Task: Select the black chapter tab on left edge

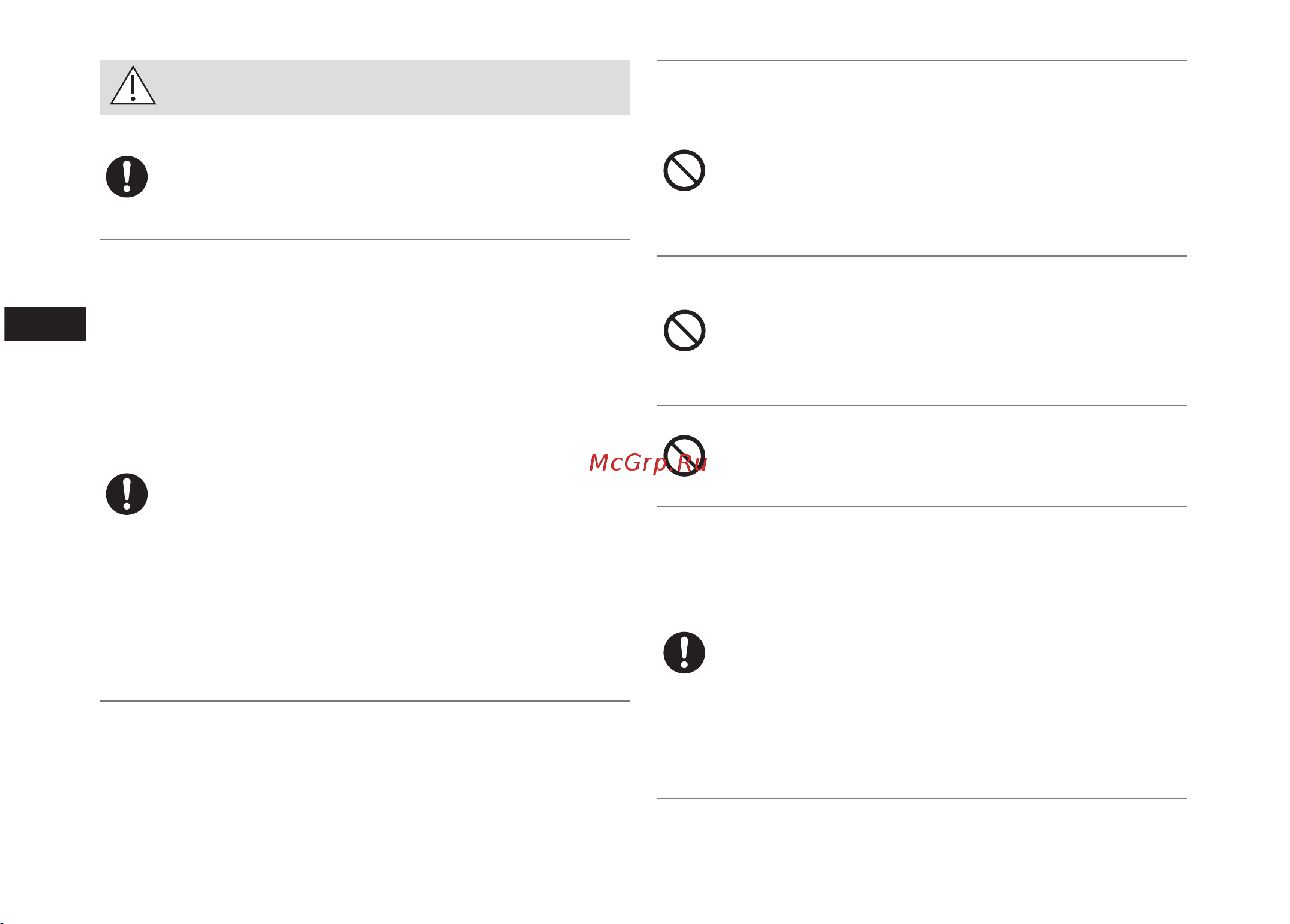Action: click(45, 324)
